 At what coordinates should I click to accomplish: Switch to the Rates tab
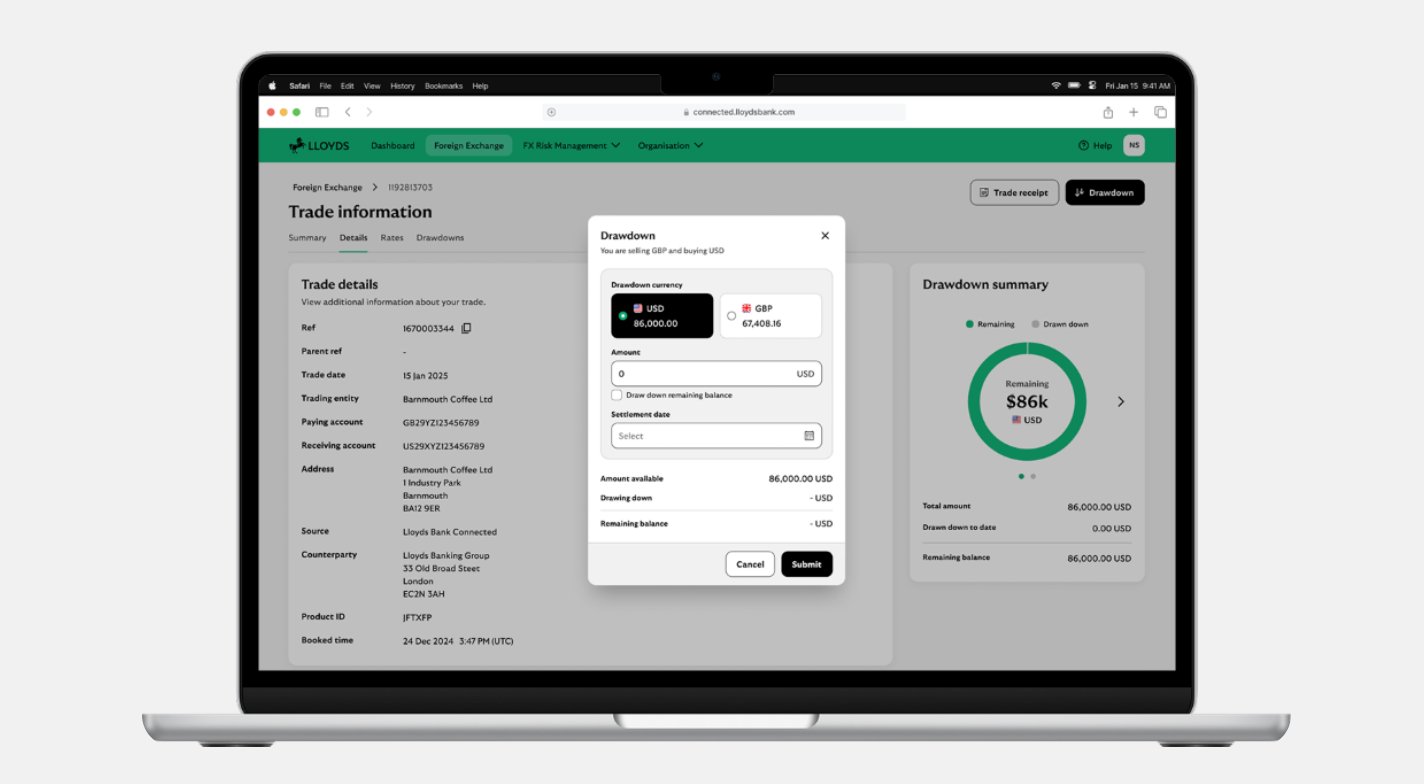click(x=391, y=237)
